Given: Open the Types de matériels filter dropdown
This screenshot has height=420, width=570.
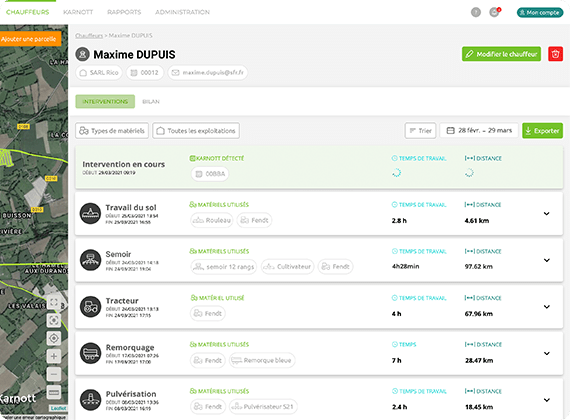Looking at the screenshot, I should [112, 131].
